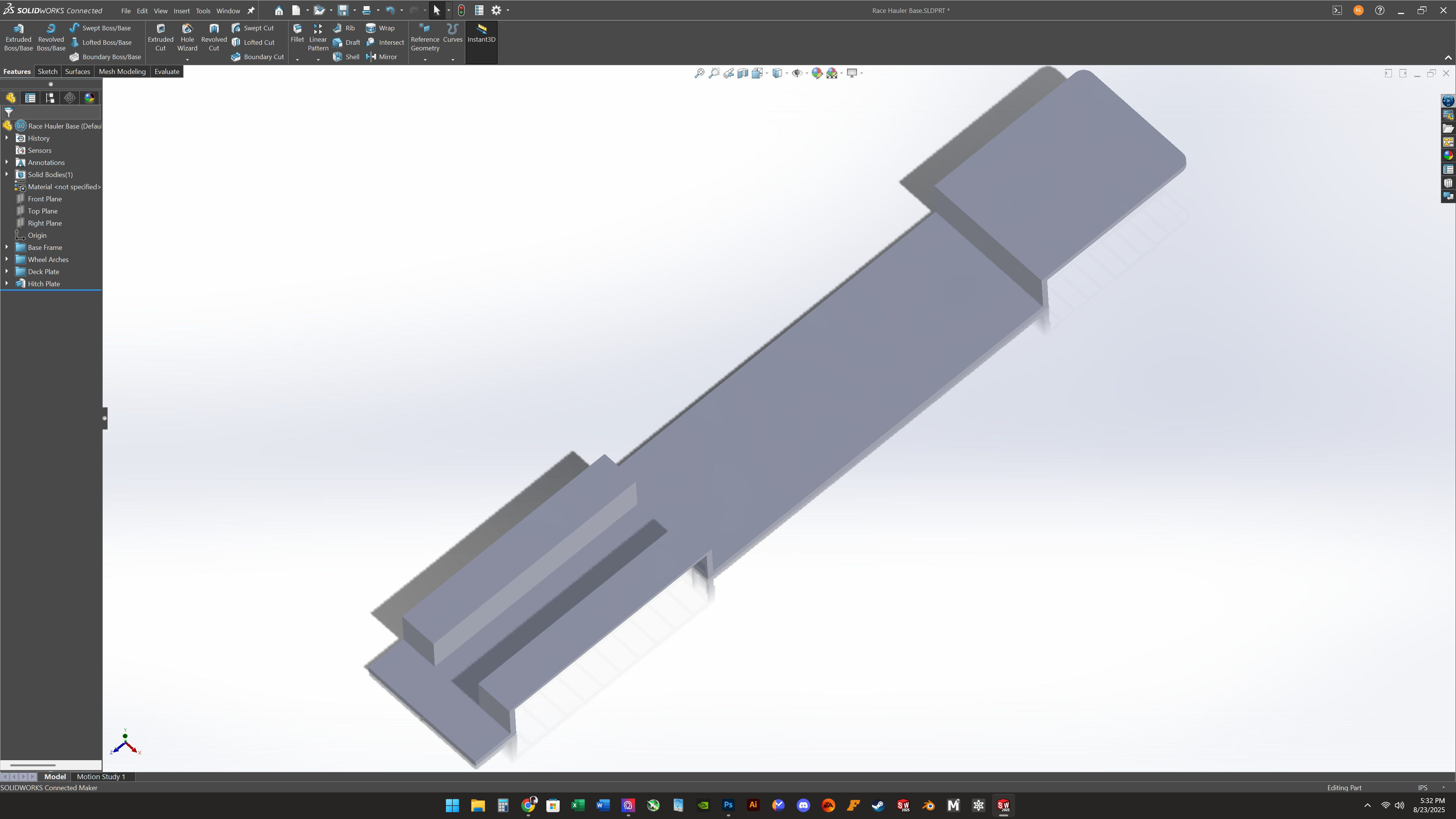
Task: Open Edit Appearance color wheel icon
Action: (x=817, y=73)
